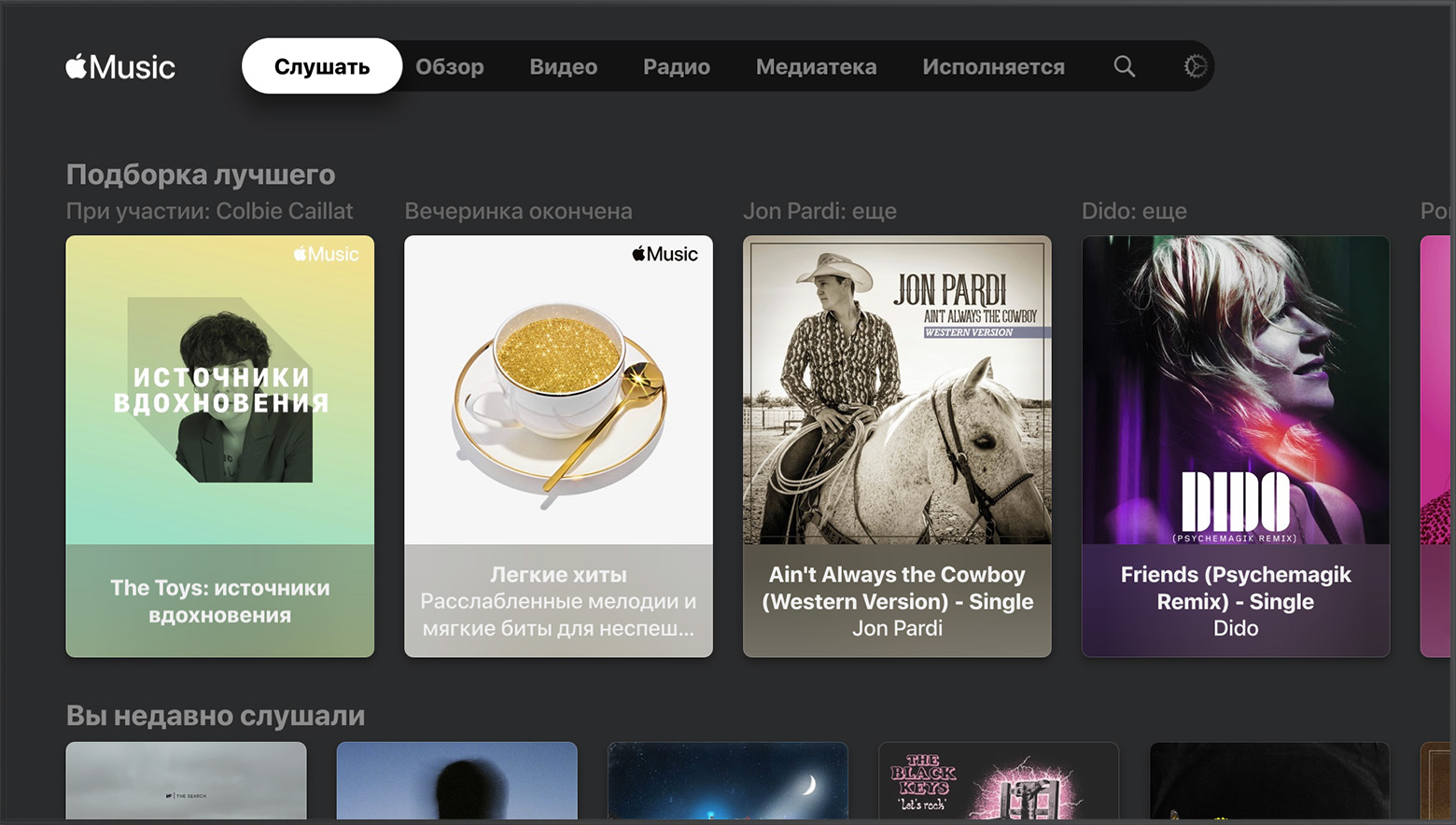Click the Dido artist name under single title
The width and height of the screenshot is (1456, 825).
tap(1236, 628)
